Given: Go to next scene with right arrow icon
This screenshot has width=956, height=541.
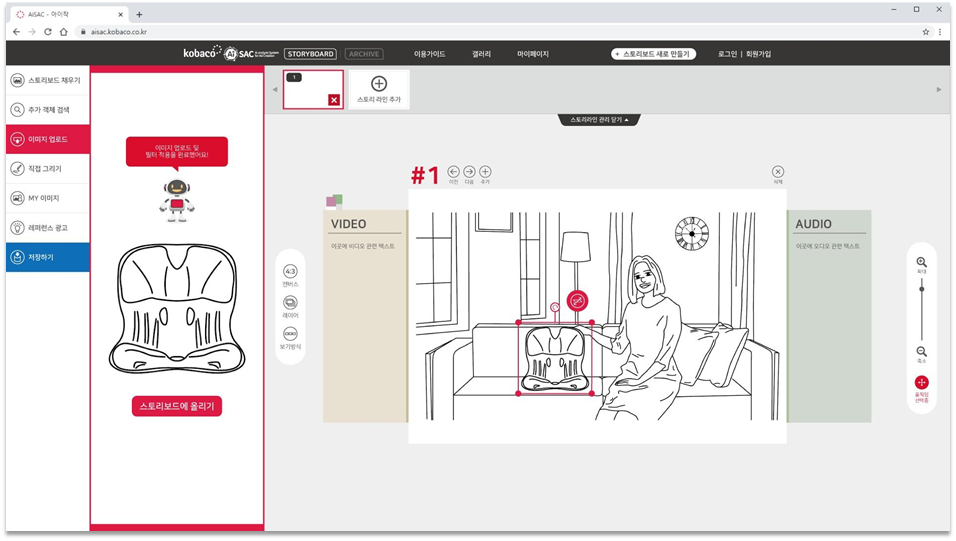Looking at the screenshot, I should coord(469,172).
